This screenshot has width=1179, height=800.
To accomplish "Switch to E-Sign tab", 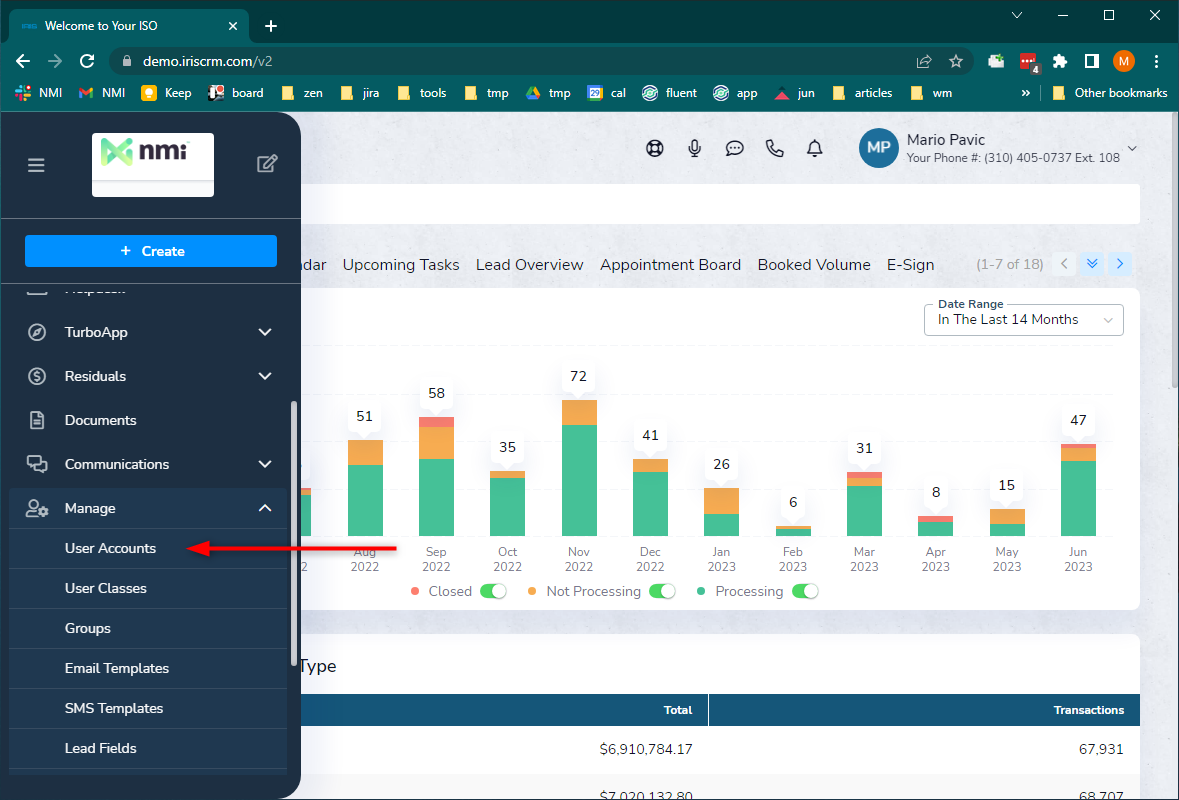I will point(911,265).
